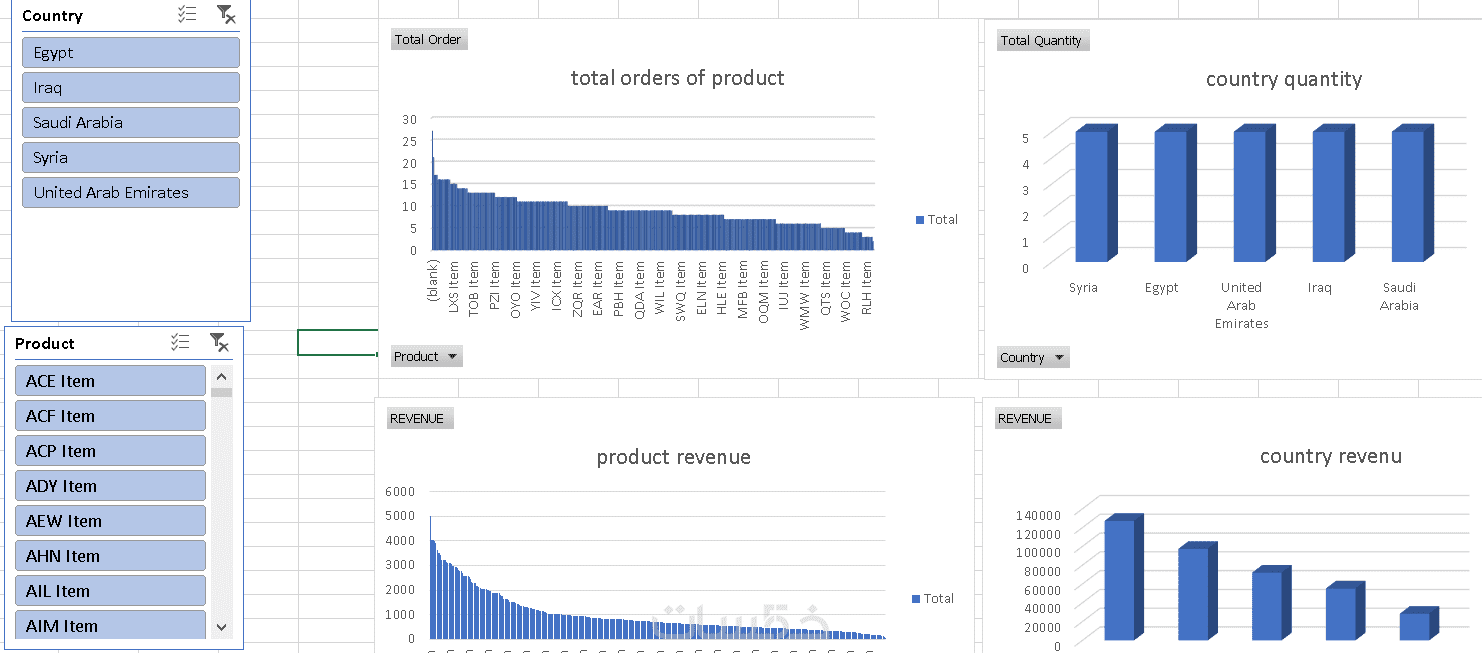The height and width of the screenshot is (653, 1482).
Task: Open the Product field dropdown on chart
Action: [x=426, y=357]
